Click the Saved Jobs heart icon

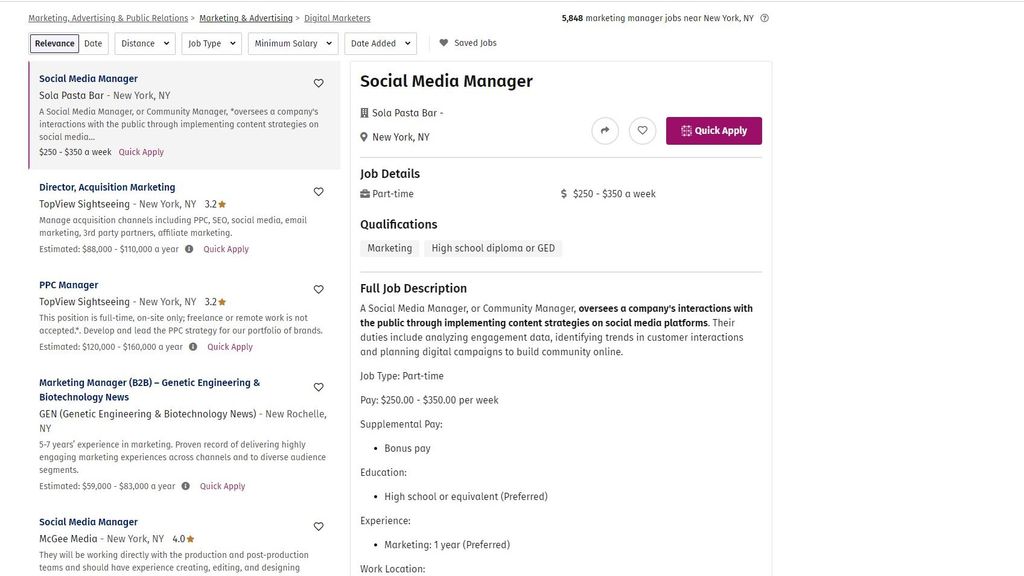click(x=443, y=42)
